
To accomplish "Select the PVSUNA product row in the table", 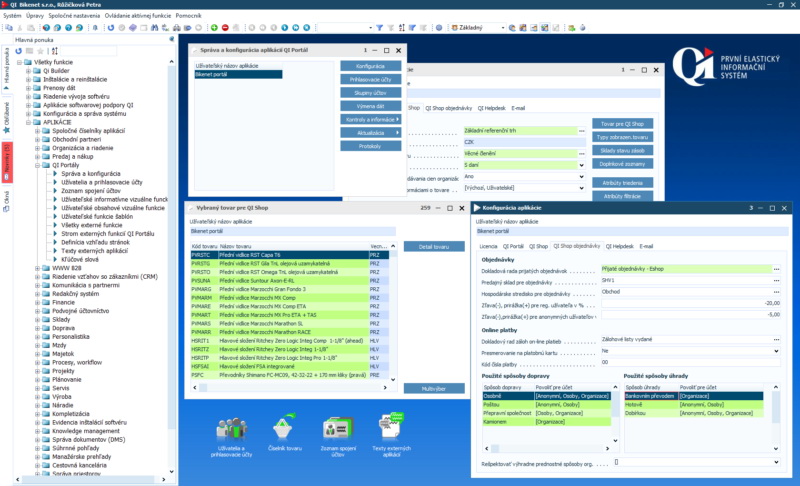I will [x=289, y=280].
